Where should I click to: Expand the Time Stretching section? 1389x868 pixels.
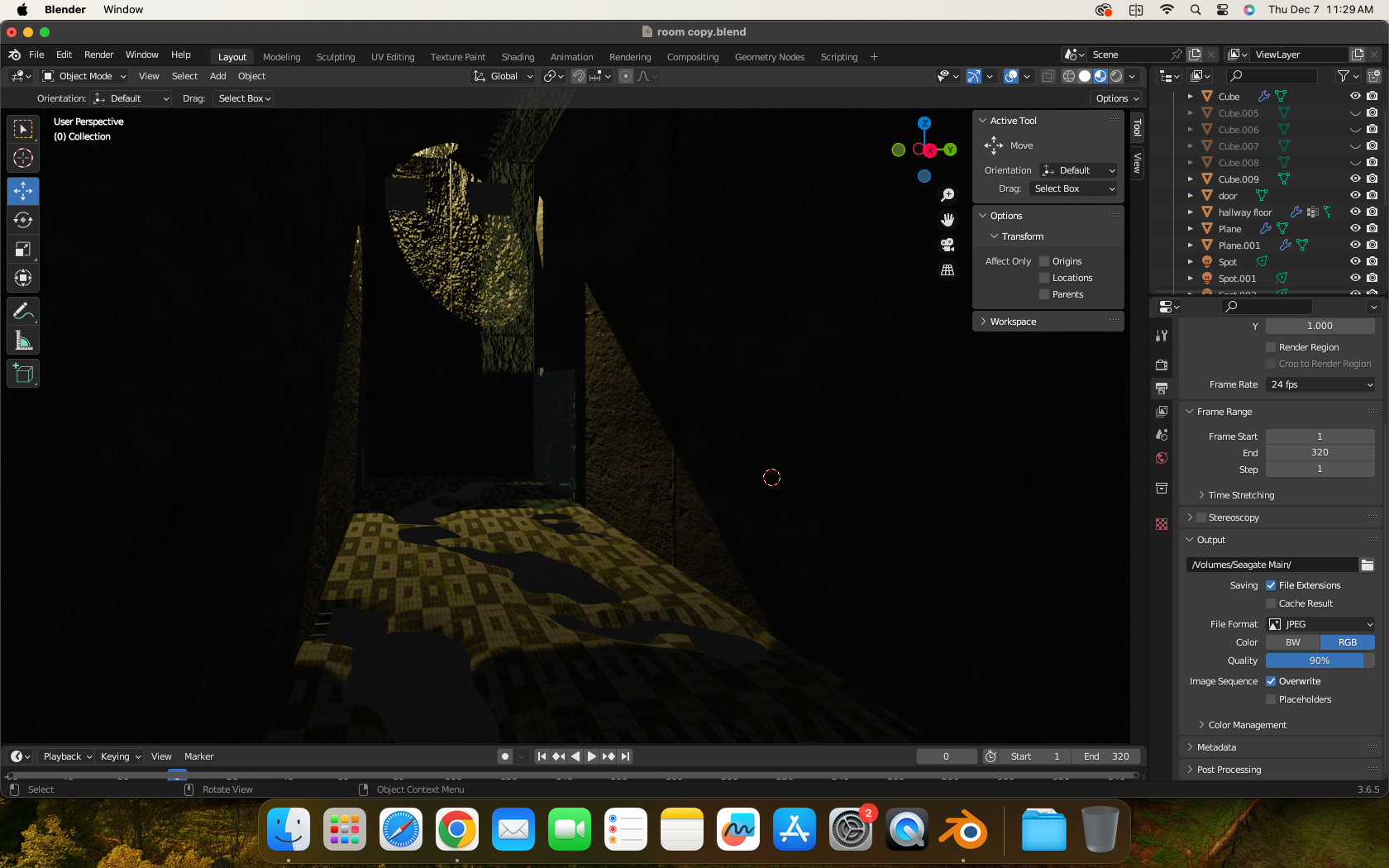pyautogui.click(x=1240, y=495)
